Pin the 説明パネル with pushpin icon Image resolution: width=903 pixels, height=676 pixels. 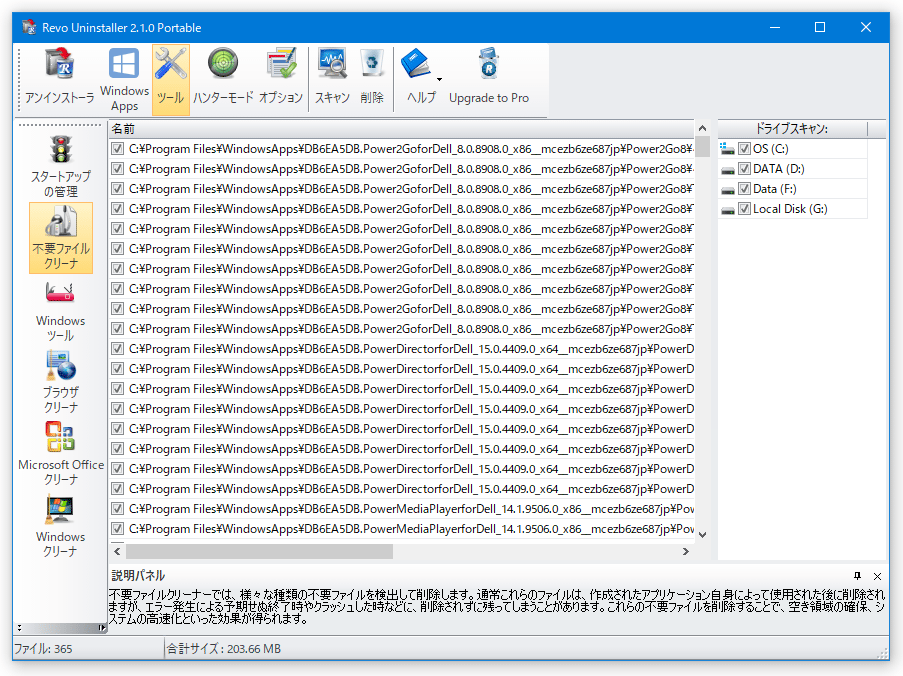pyautogui.click(x=857, y=576)
